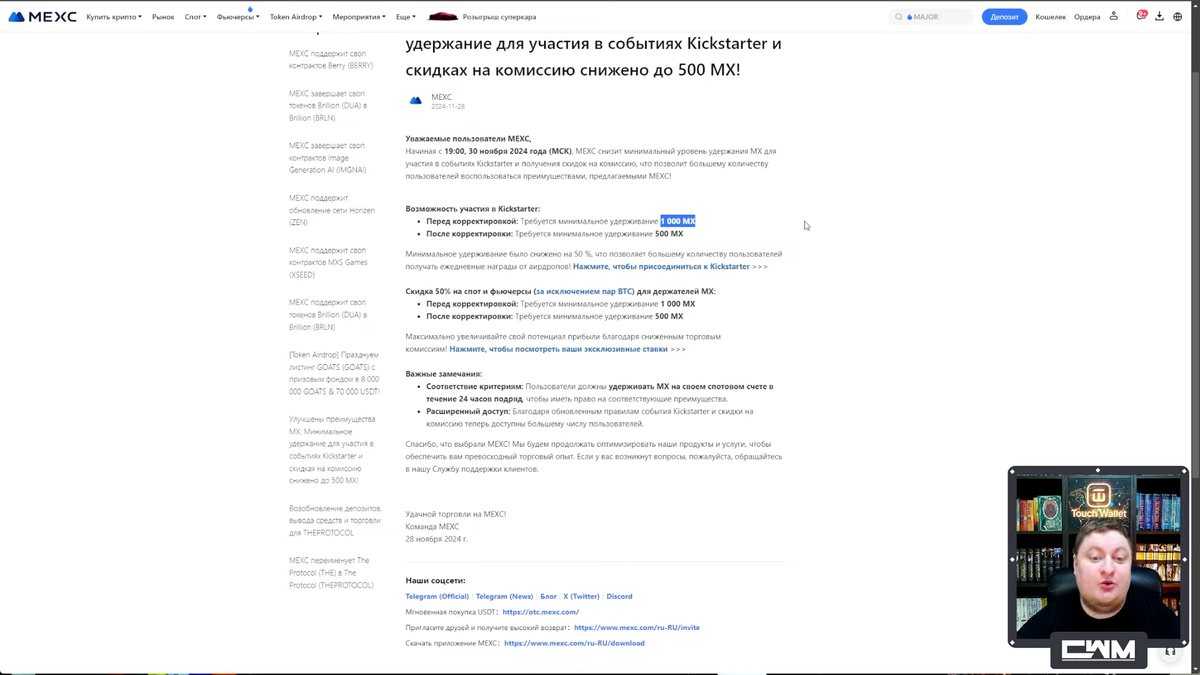
Task: Open the Кошелек menu item
Action: click(x=1050, y=17)
